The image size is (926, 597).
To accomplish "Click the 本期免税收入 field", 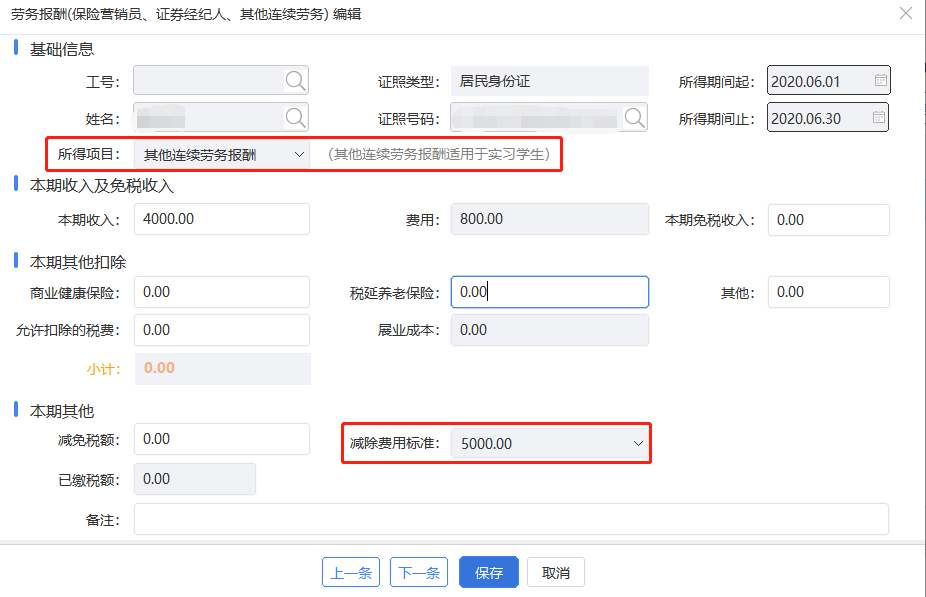I will 828,218.
